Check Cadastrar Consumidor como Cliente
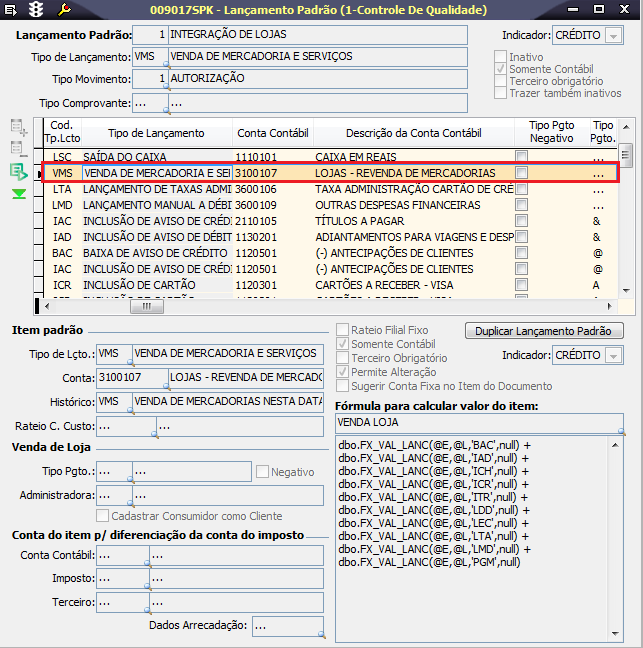Screen dimensions: 643x648 pos(102,516)
